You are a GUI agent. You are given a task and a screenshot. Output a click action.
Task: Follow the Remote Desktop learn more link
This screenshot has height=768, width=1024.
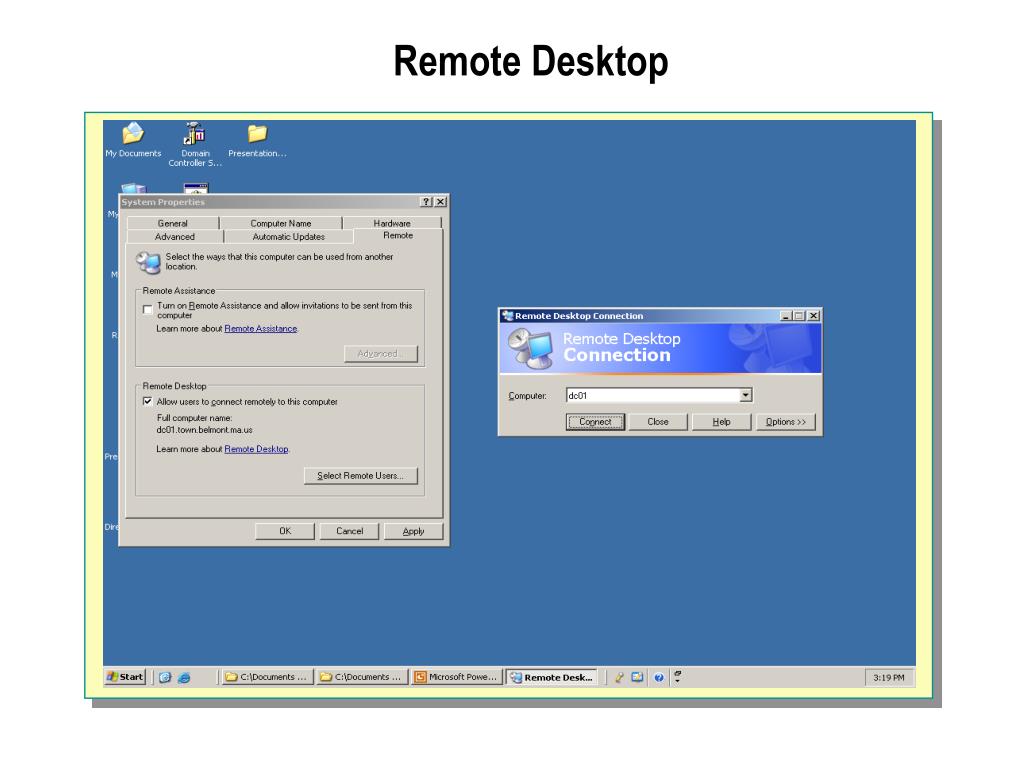point(256,449)
